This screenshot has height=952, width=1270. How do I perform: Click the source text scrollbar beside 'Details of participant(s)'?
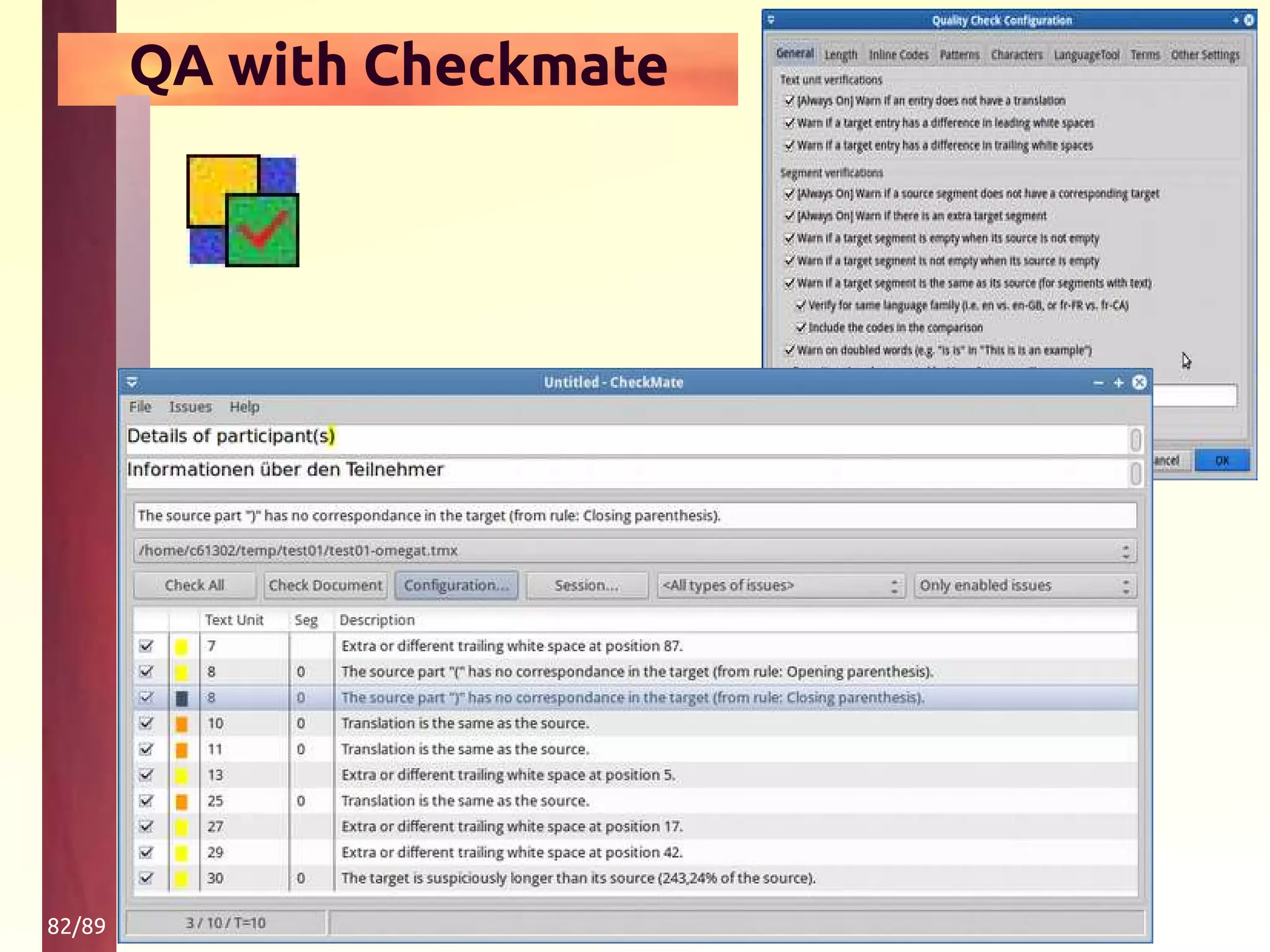click(x=1135, y=440)
